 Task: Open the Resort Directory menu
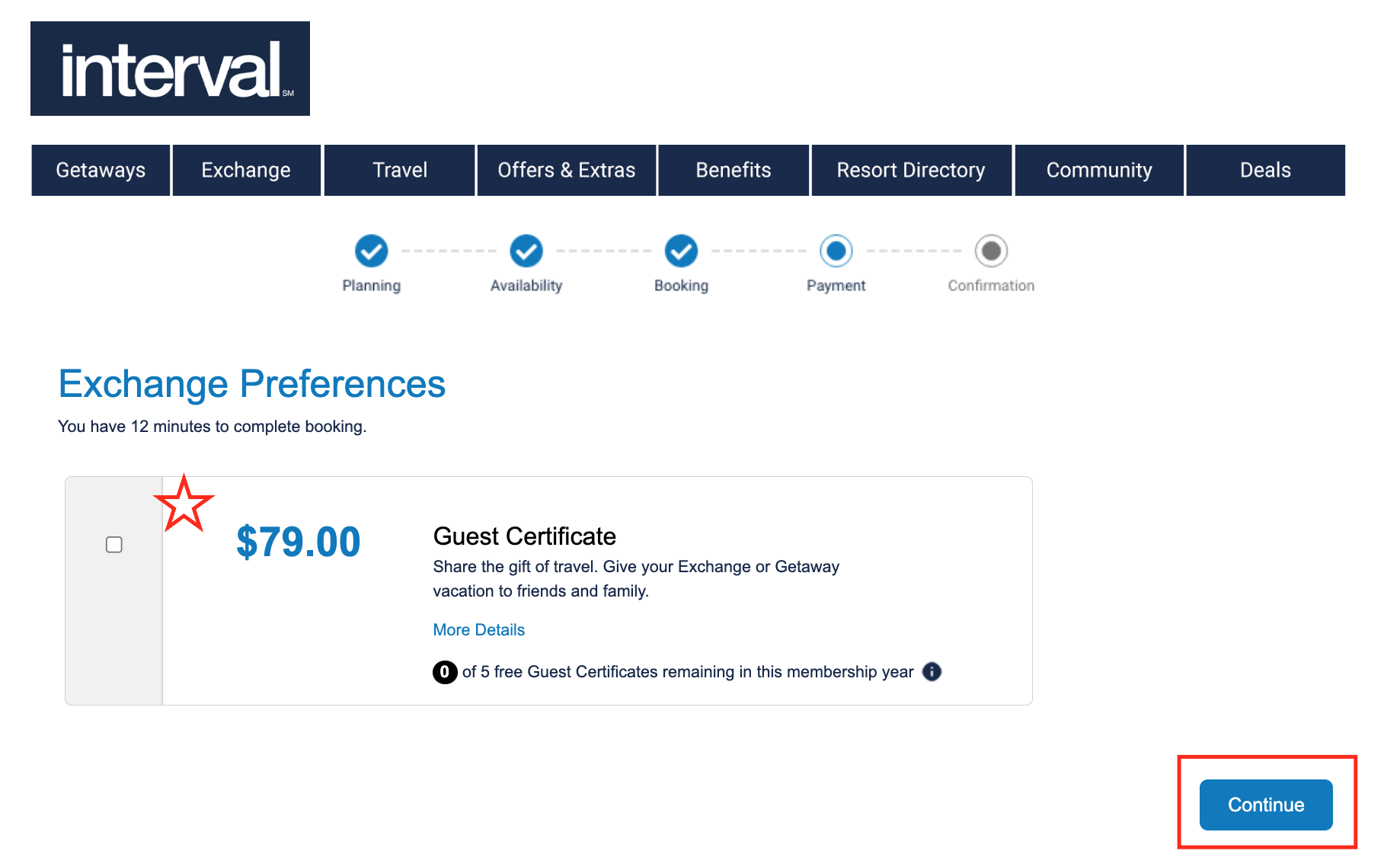911,170
